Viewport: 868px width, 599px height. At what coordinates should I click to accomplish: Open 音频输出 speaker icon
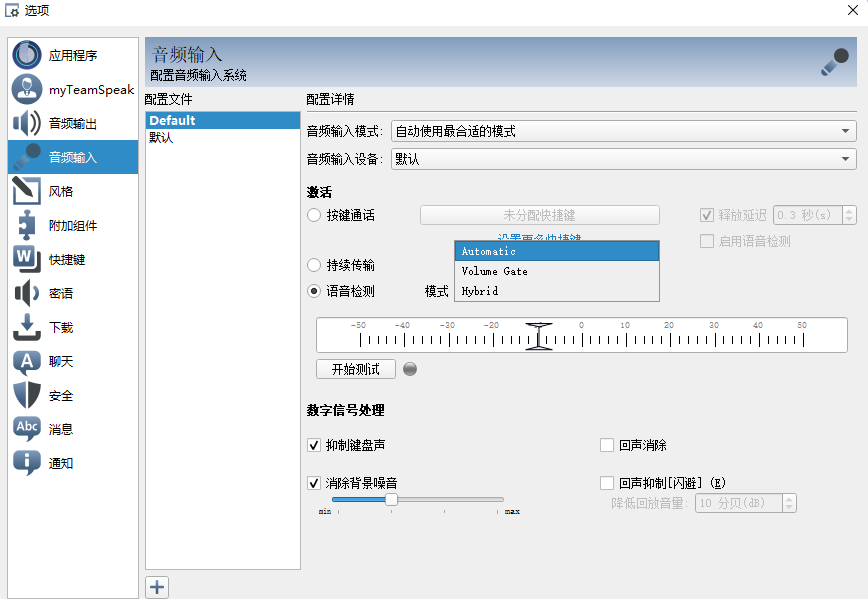coord(27,124)
